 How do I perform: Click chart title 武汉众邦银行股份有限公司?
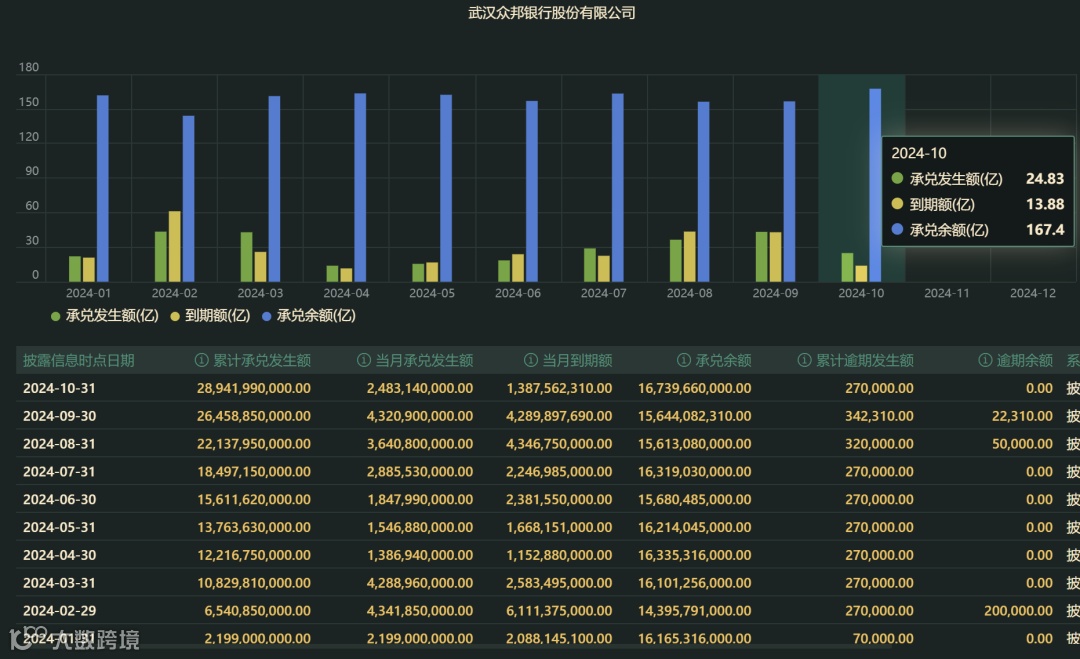click(x=552, y=13)
